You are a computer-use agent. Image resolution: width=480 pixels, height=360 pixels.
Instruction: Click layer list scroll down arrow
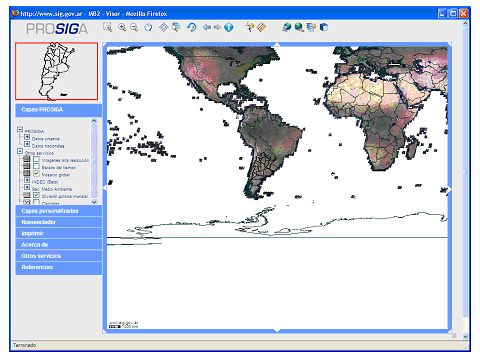(x=94, y=202)
